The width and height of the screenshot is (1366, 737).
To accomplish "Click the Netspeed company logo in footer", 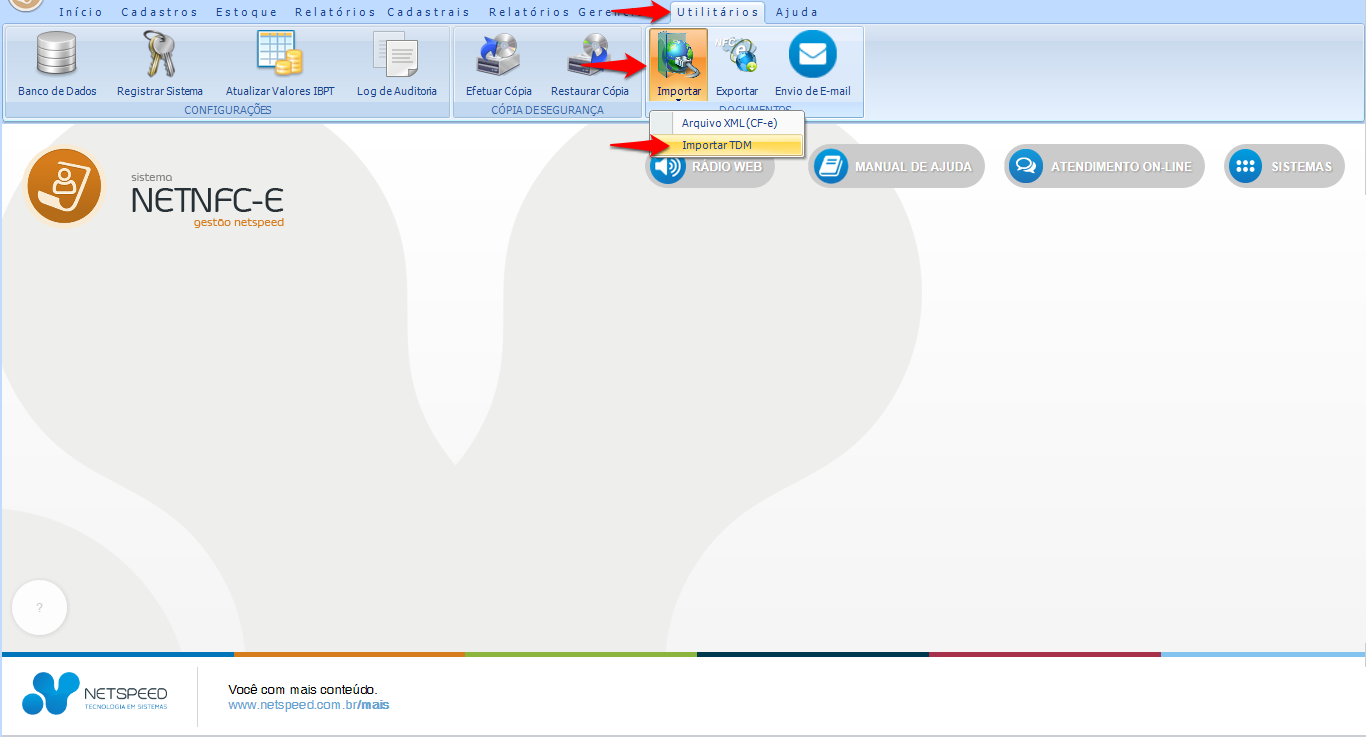I will click(x=95, y=694).
